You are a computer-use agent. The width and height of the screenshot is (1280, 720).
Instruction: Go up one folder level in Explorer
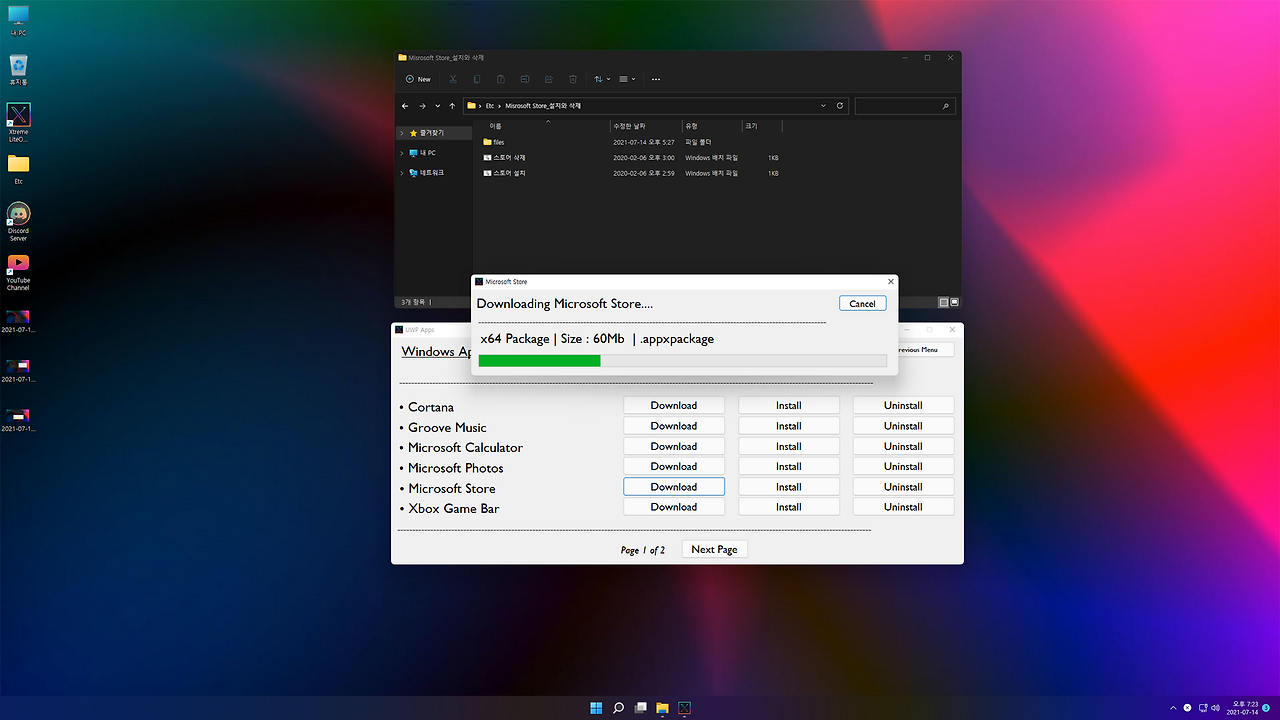pos(452,105)
